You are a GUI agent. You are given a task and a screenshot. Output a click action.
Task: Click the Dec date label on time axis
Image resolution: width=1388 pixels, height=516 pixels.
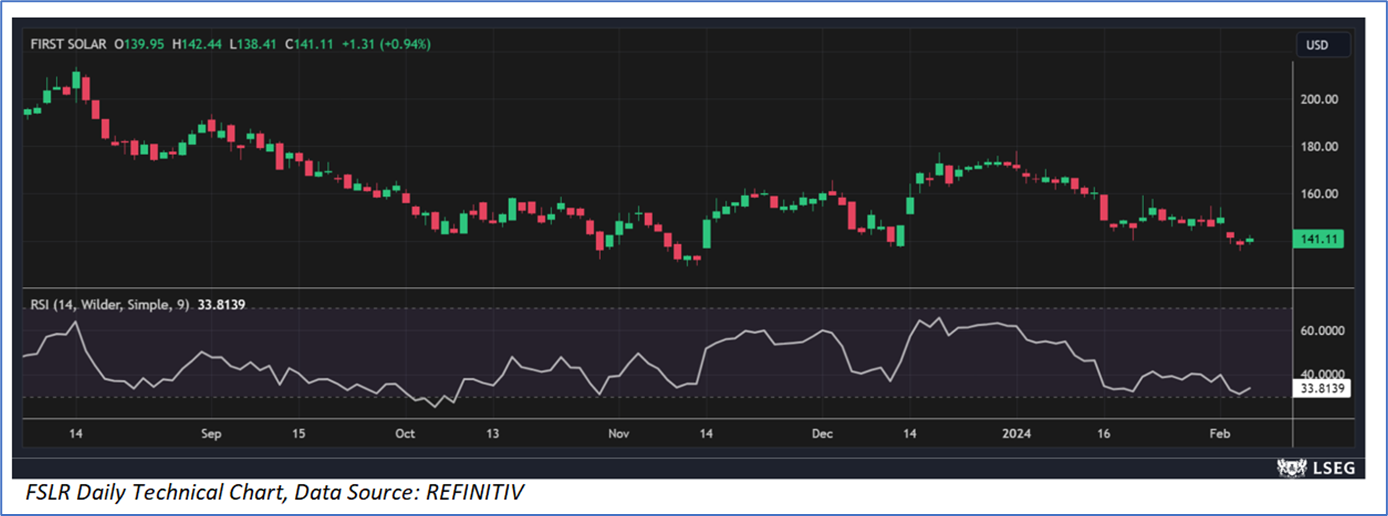[822, 434]
